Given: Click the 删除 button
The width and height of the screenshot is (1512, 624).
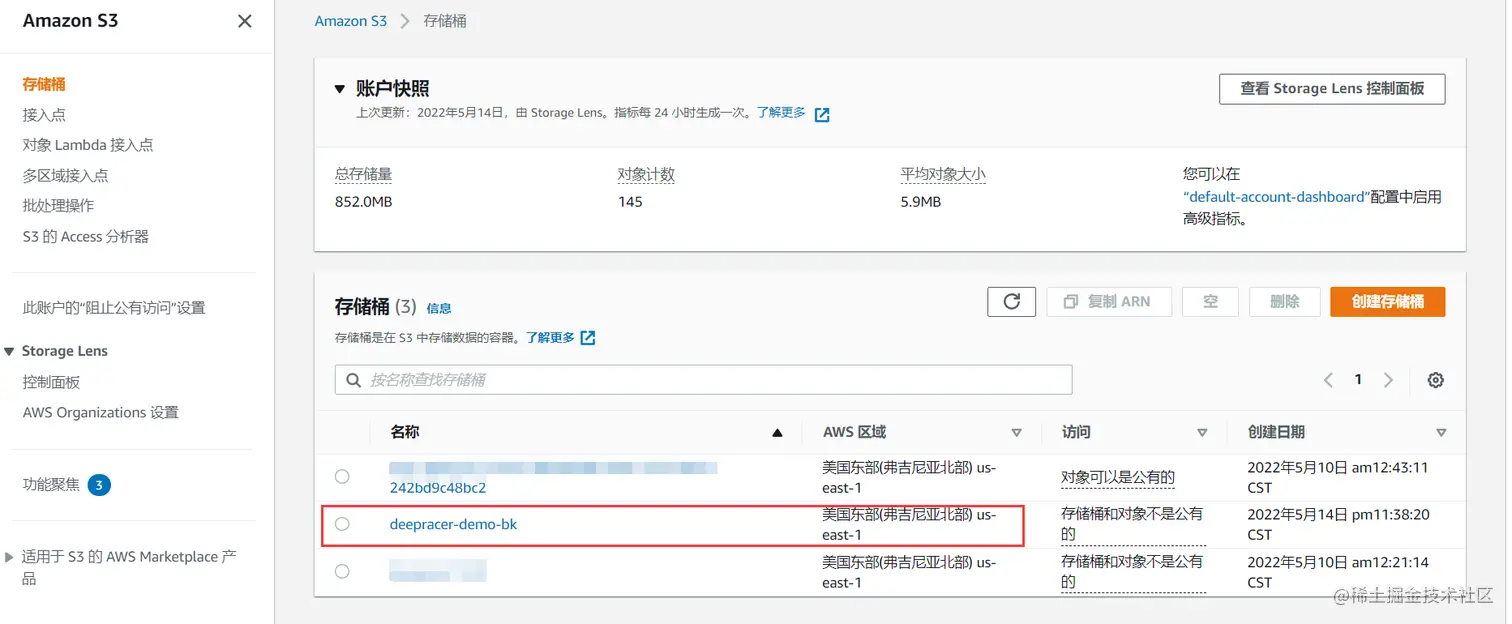Looking at the screenshot, I should coord(1284,301).
